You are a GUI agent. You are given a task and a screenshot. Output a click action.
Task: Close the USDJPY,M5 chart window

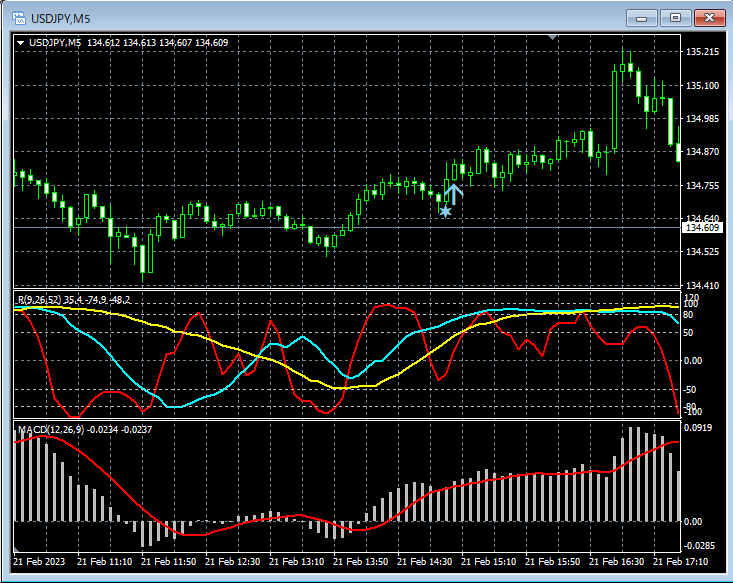pos(710,17)
